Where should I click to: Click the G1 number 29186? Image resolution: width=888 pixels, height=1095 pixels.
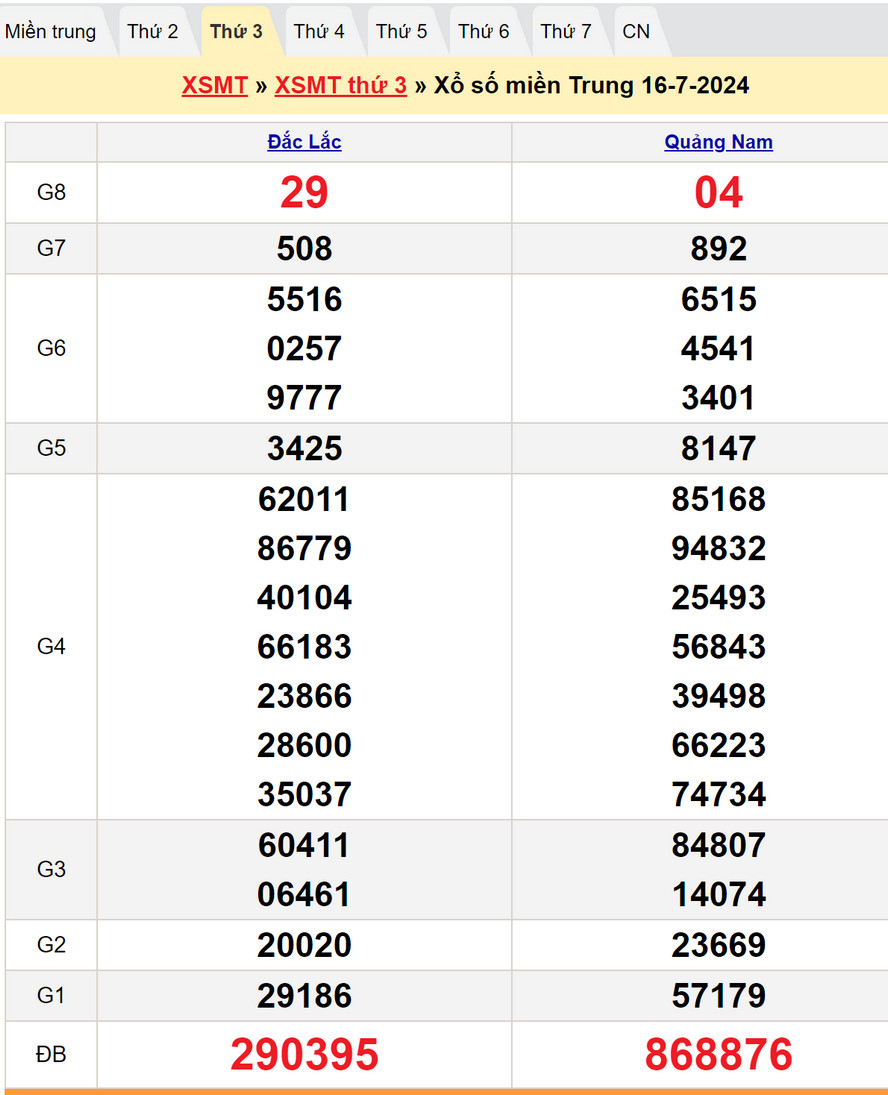tap(304, 995)
